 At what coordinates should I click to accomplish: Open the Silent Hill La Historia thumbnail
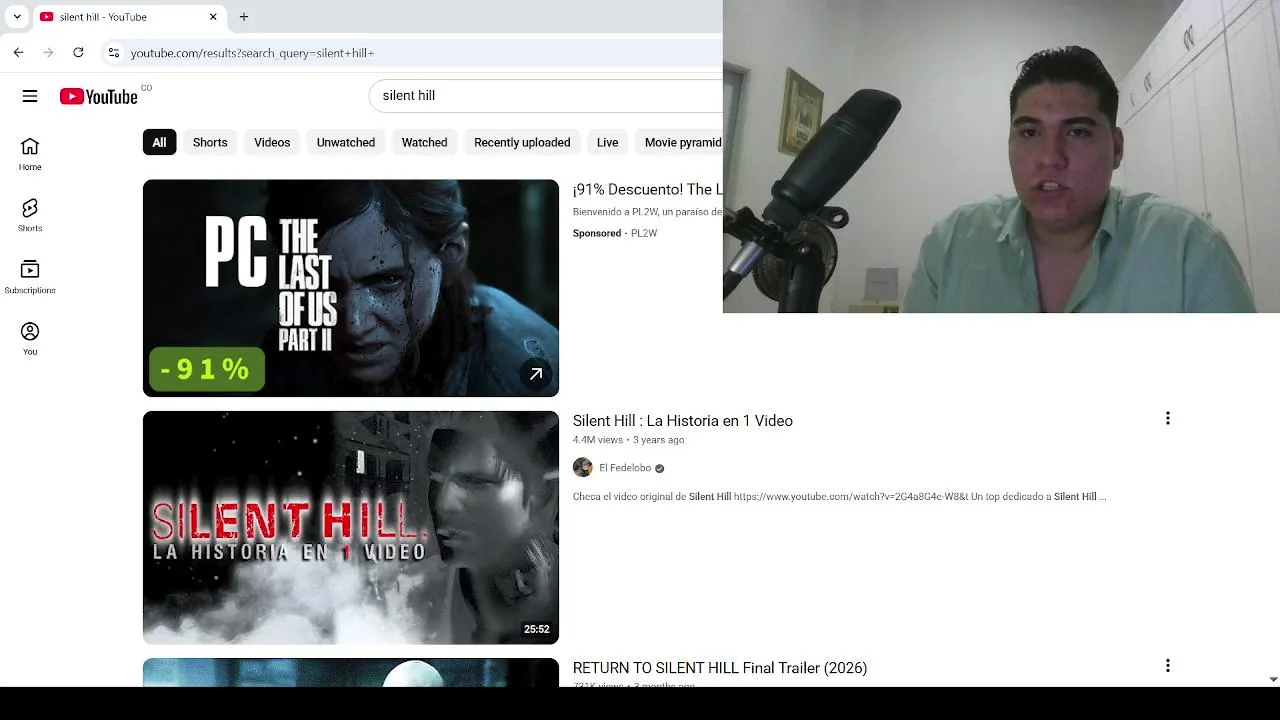(x=351, y=528)
